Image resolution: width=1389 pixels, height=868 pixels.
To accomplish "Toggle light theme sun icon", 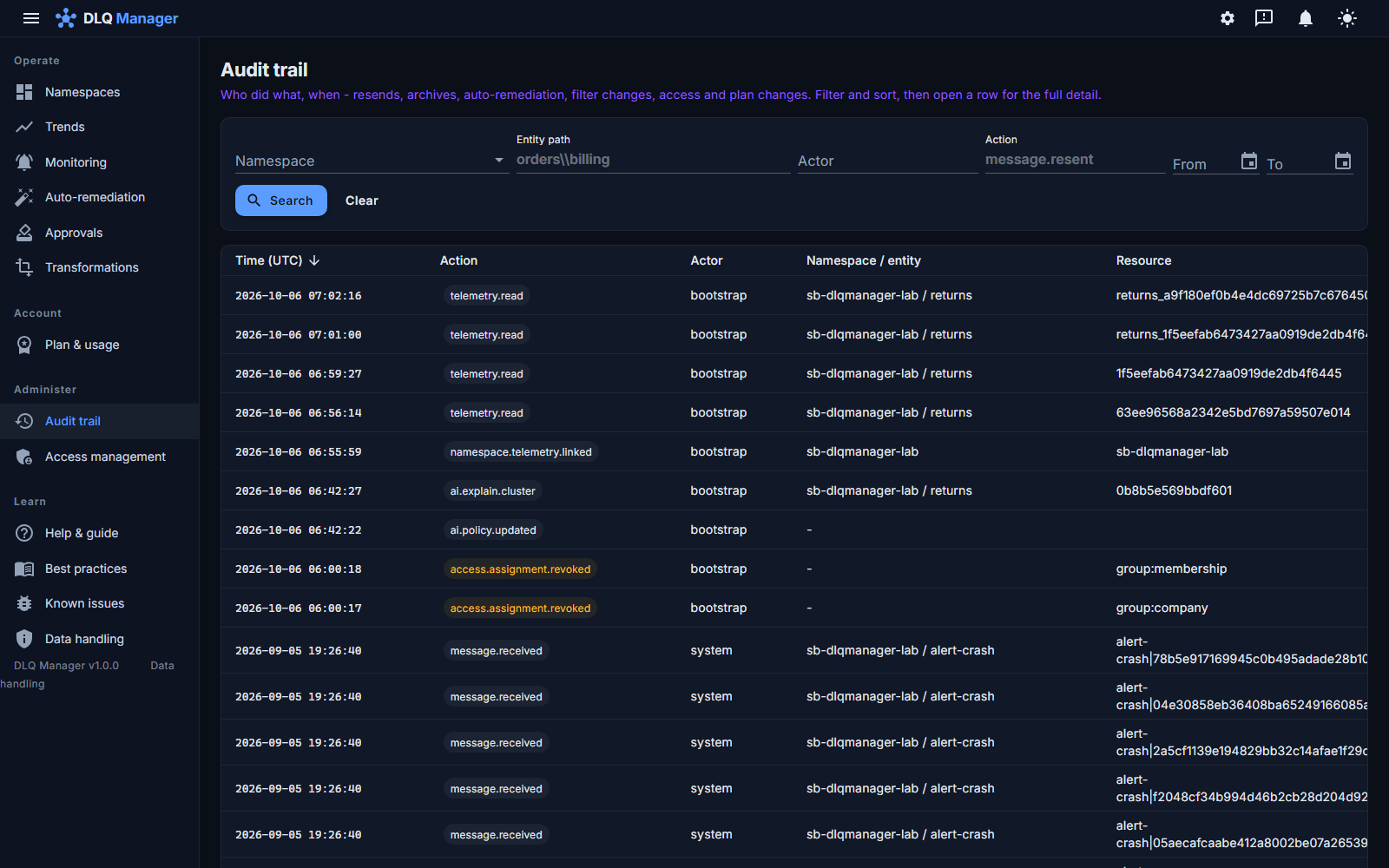I will pyautogui.click(x=1347, y=18).
